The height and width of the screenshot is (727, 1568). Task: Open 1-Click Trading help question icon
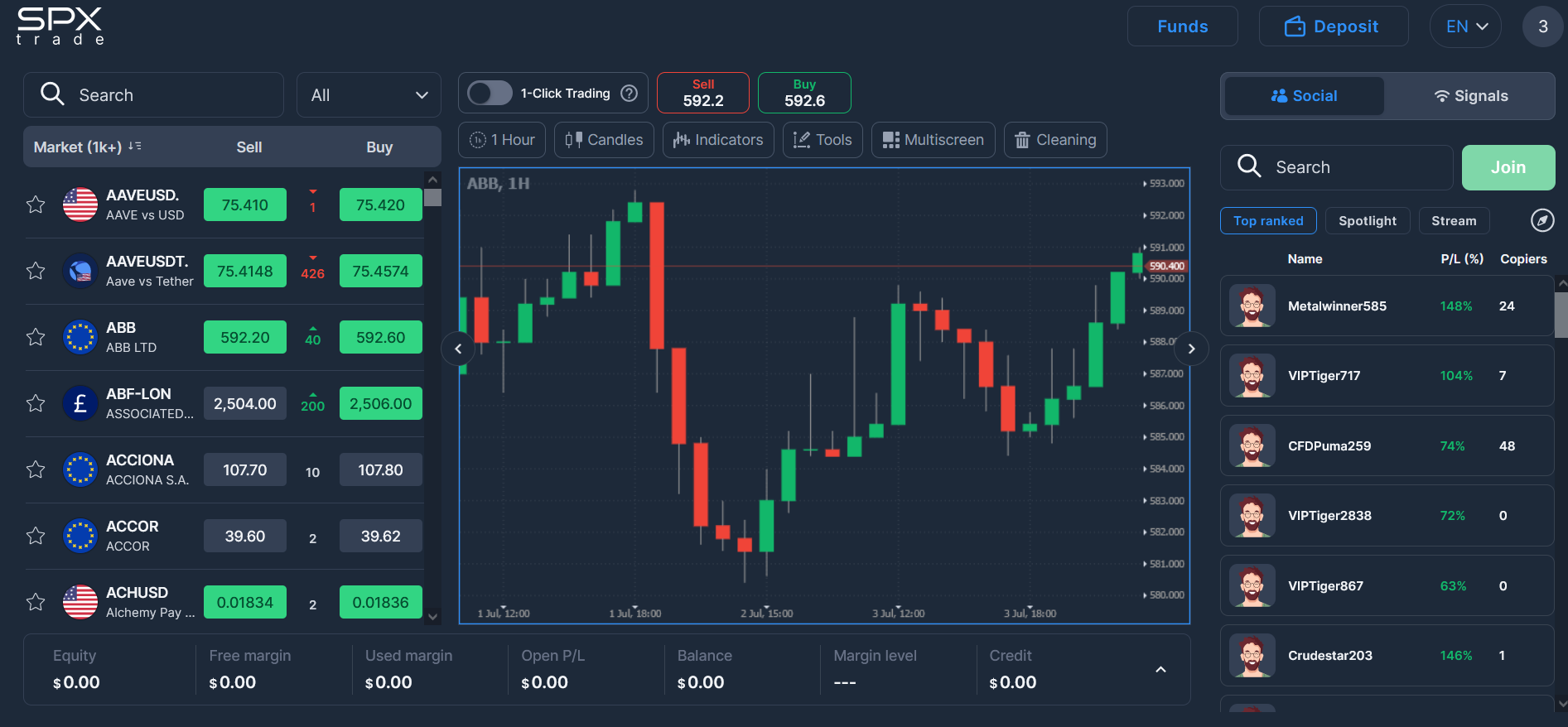(630, 93)
